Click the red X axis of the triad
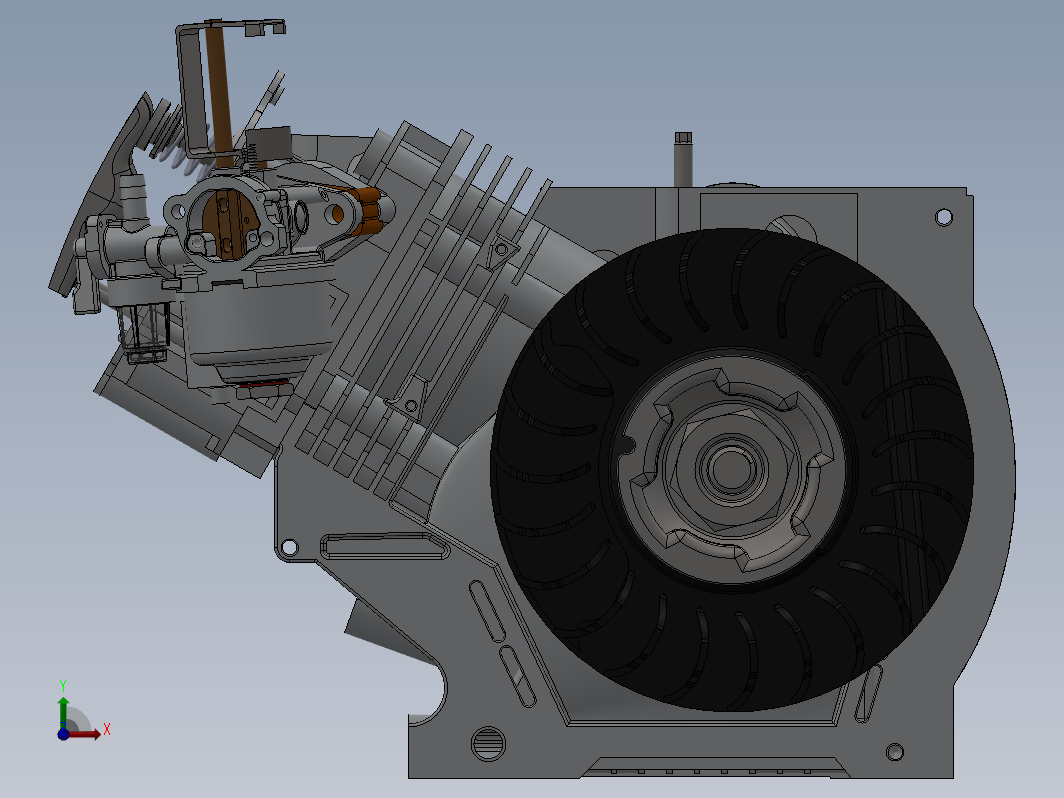This screenshot has width=1064, height=798. coord(85,733)
